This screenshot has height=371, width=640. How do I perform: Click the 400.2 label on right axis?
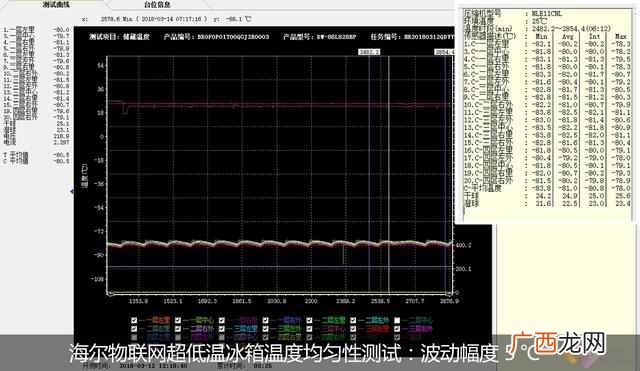(463, 245)
